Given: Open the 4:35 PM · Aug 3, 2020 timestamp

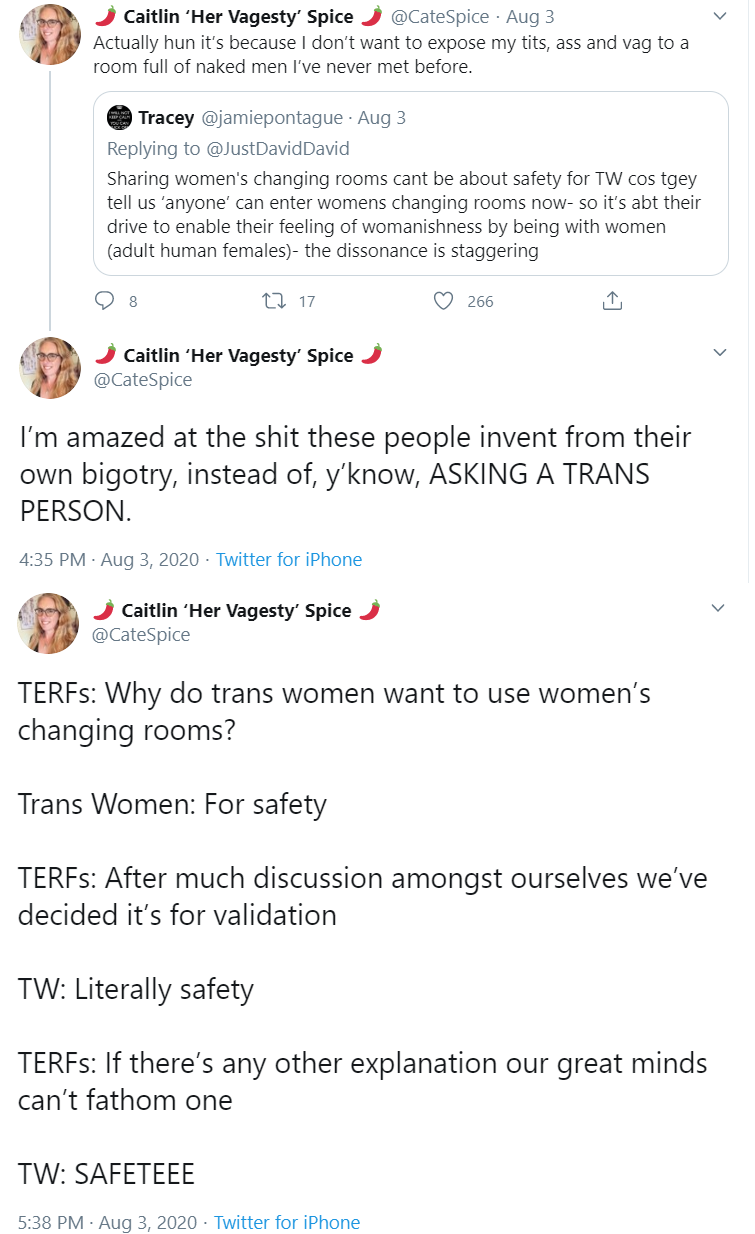Looking at the screenshot, I should [x=110, y=560].
